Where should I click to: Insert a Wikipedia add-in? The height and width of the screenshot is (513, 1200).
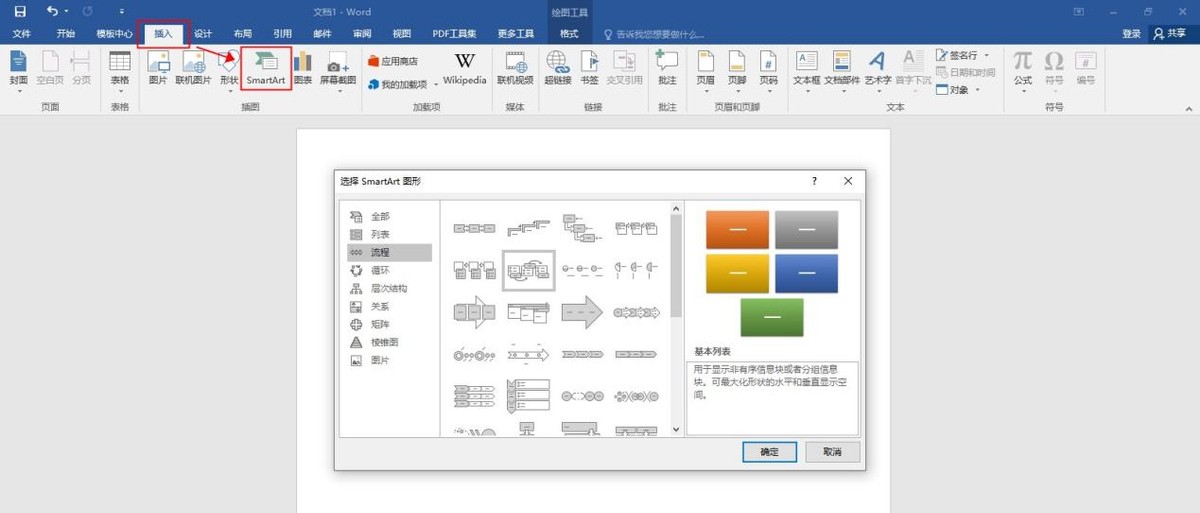pos(465,69)
